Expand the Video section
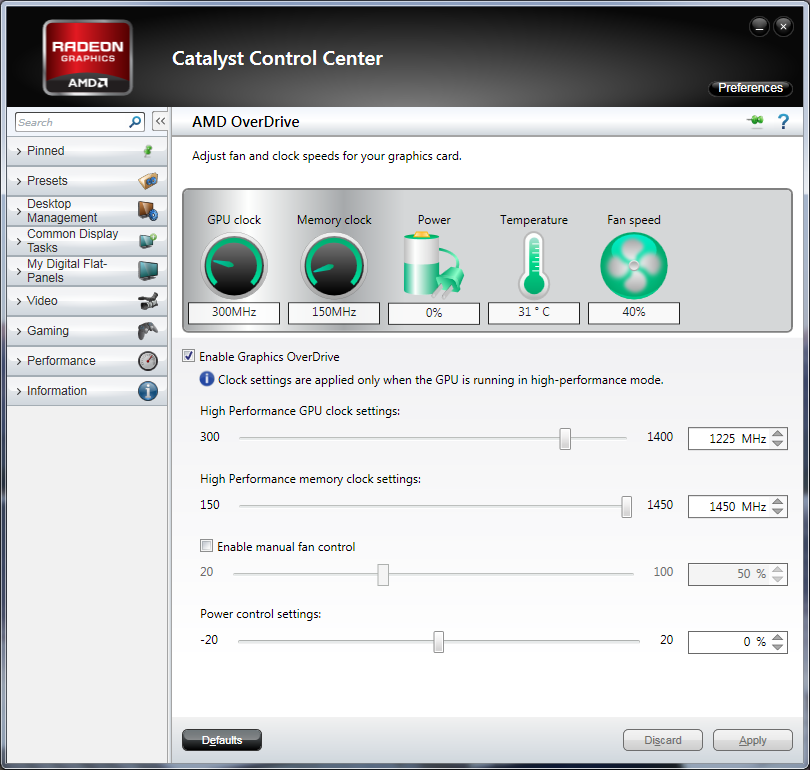The height and width of the screenshot is (770, 810). point(87,301)
